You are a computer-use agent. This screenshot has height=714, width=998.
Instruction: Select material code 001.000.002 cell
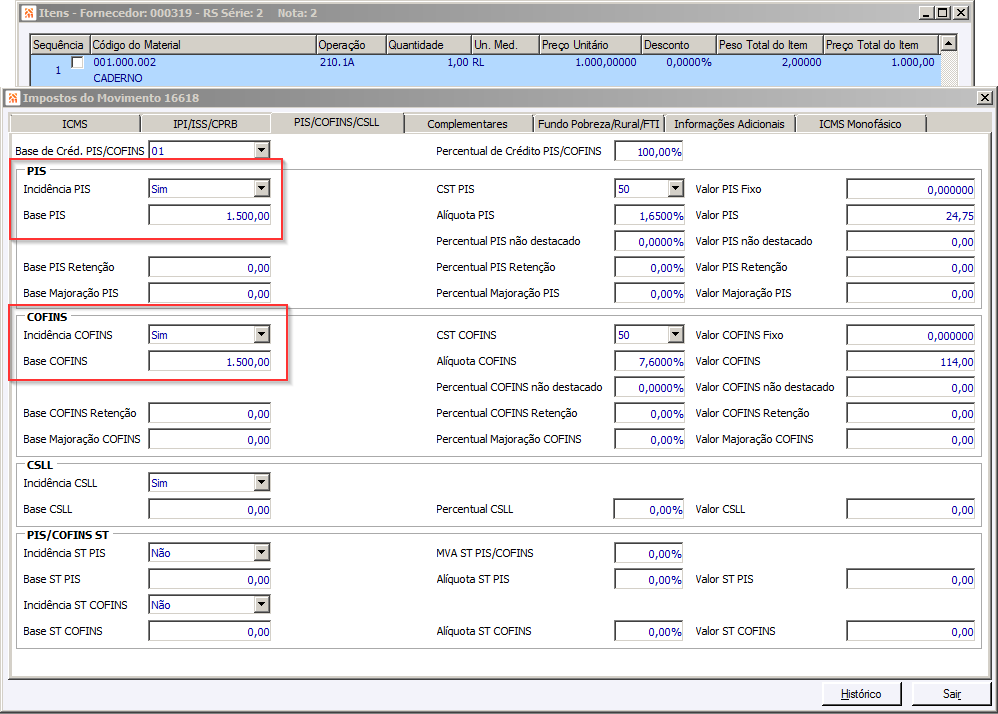tap(125, 62)
